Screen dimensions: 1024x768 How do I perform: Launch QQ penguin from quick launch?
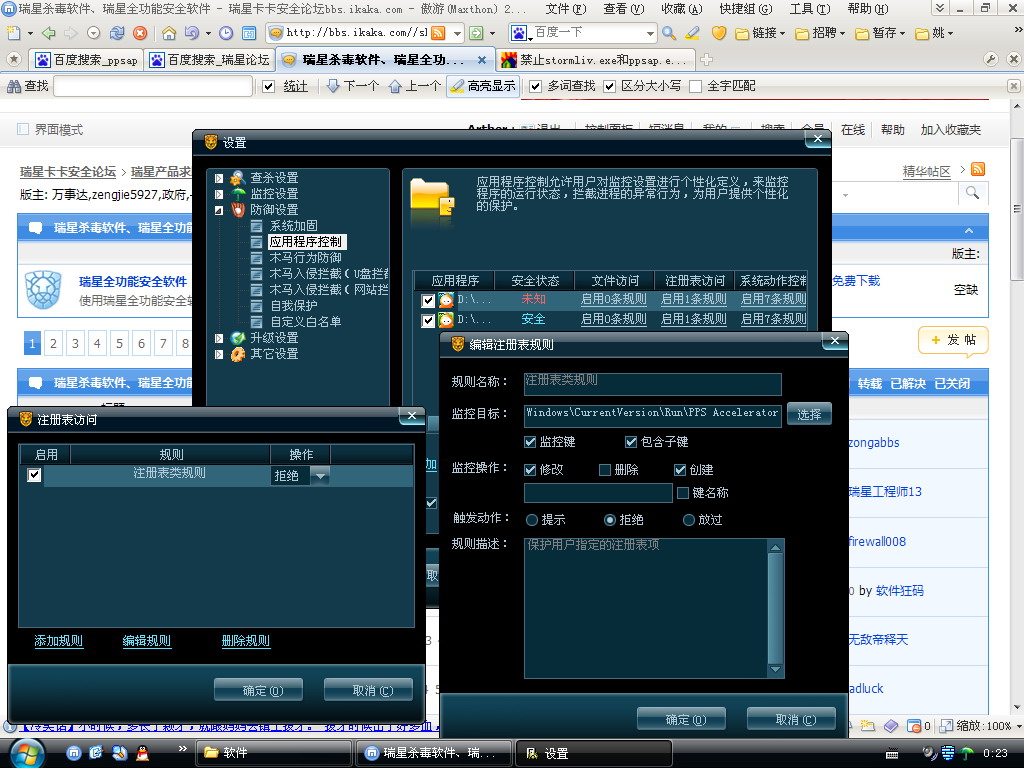coord(141,752)
